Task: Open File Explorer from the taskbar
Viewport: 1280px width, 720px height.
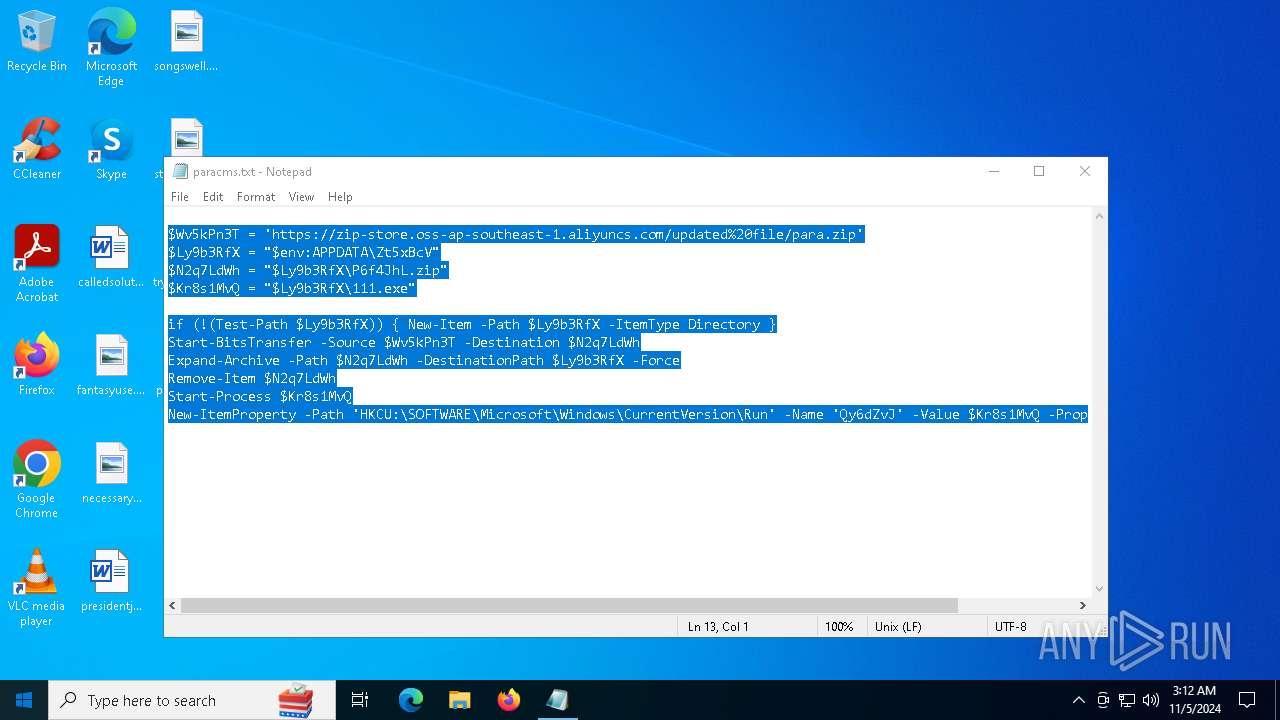Action: click(x=459, y=700)
